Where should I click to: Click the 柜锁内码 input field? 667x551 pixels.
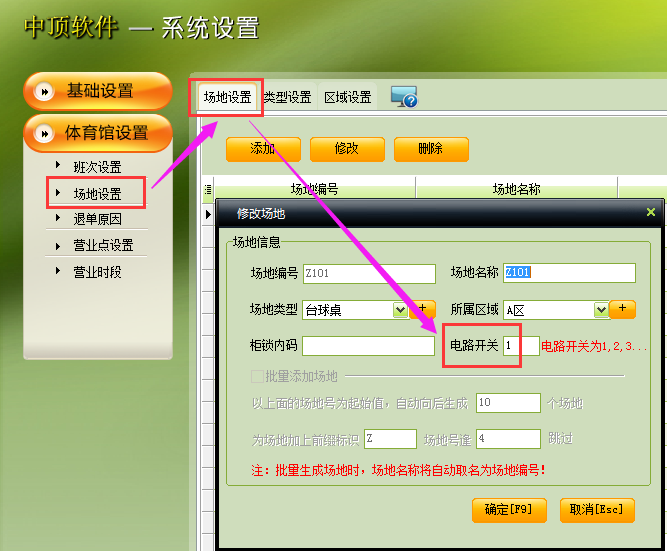[x=368, y=346]
